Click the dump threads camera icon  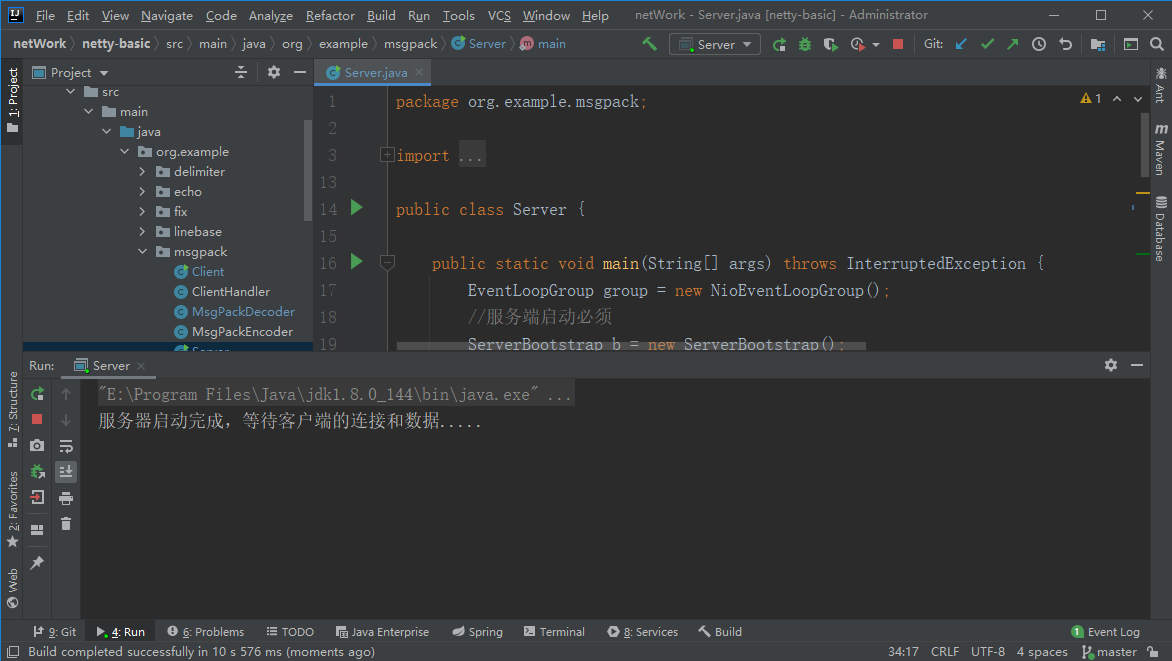coord(37,446)
